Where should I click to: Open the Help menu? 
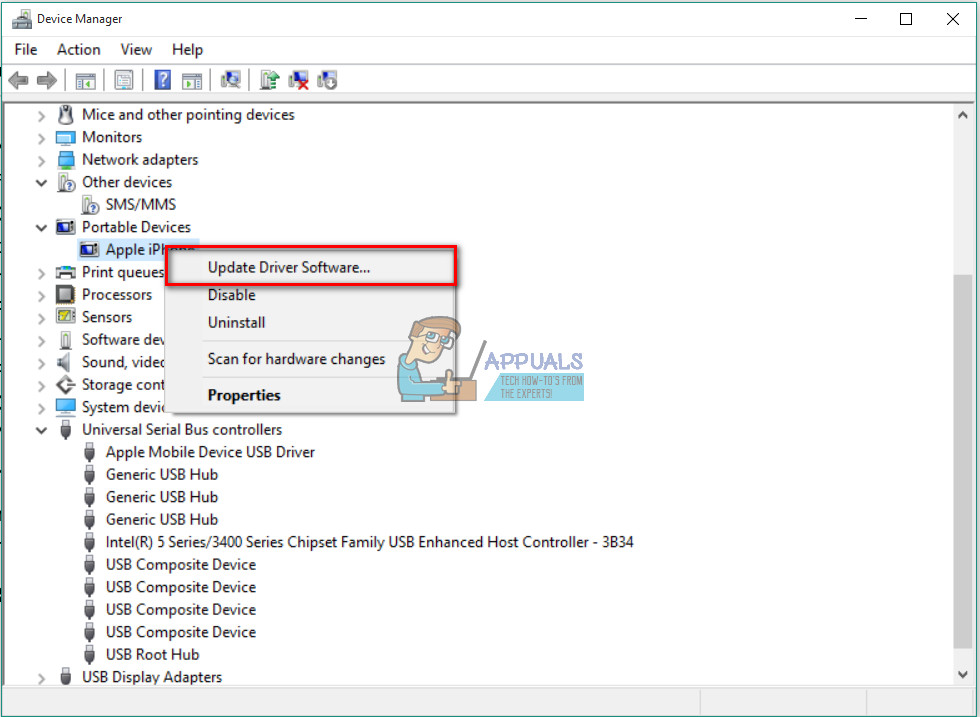click(x=187, y=49)
